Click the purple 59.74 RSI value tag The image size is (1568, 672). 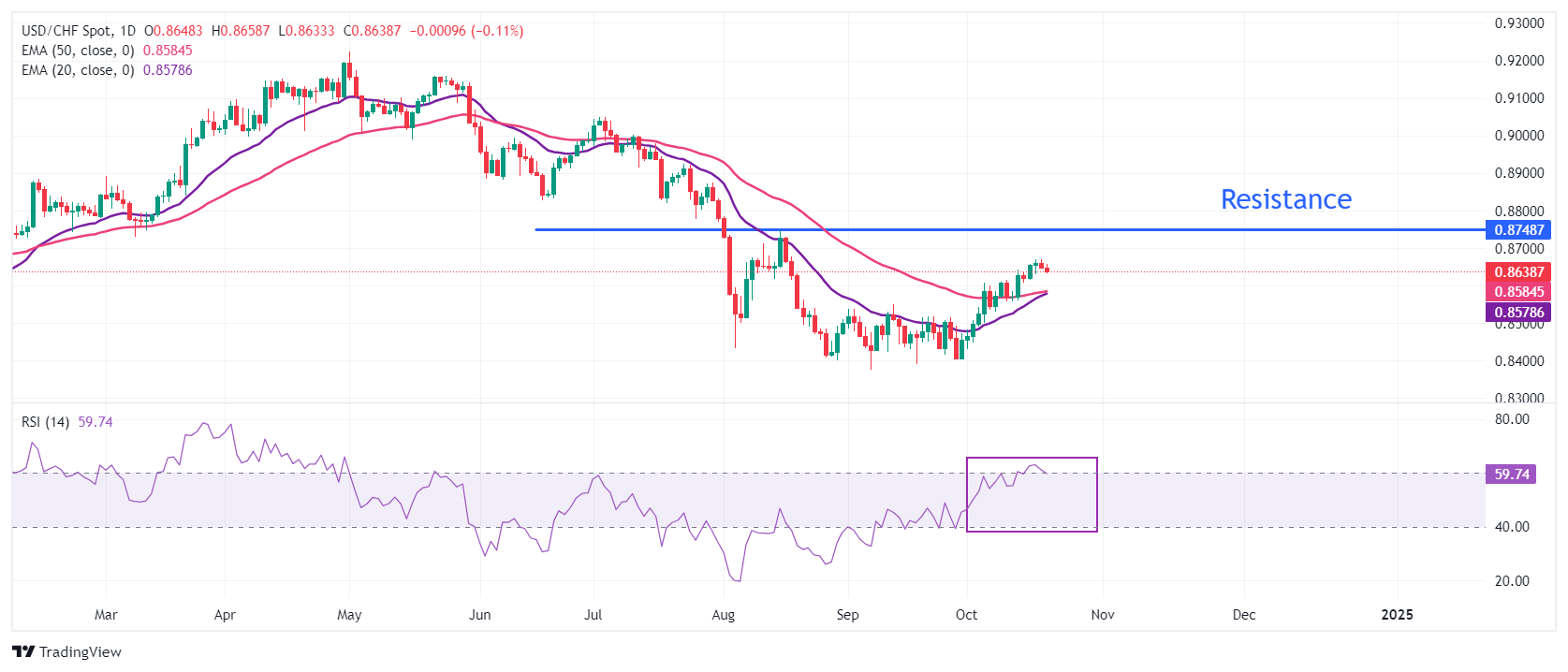pos(1511,475)
